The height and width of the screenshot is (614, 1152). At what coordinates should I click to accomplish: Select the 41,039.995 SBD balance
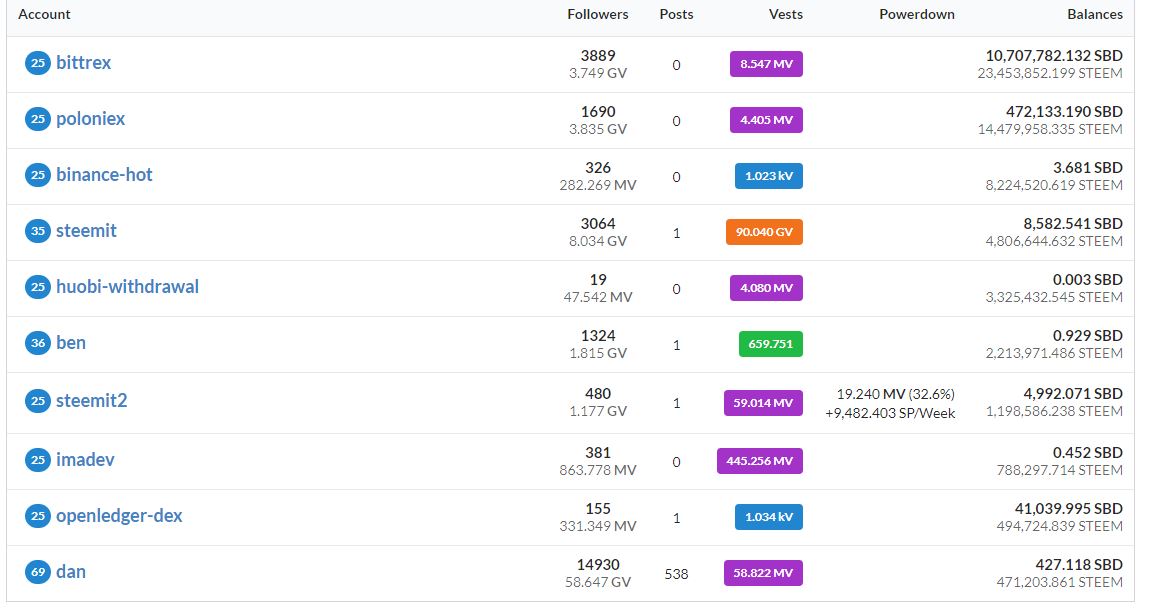pyautogui.click(x=1068, y=508)
